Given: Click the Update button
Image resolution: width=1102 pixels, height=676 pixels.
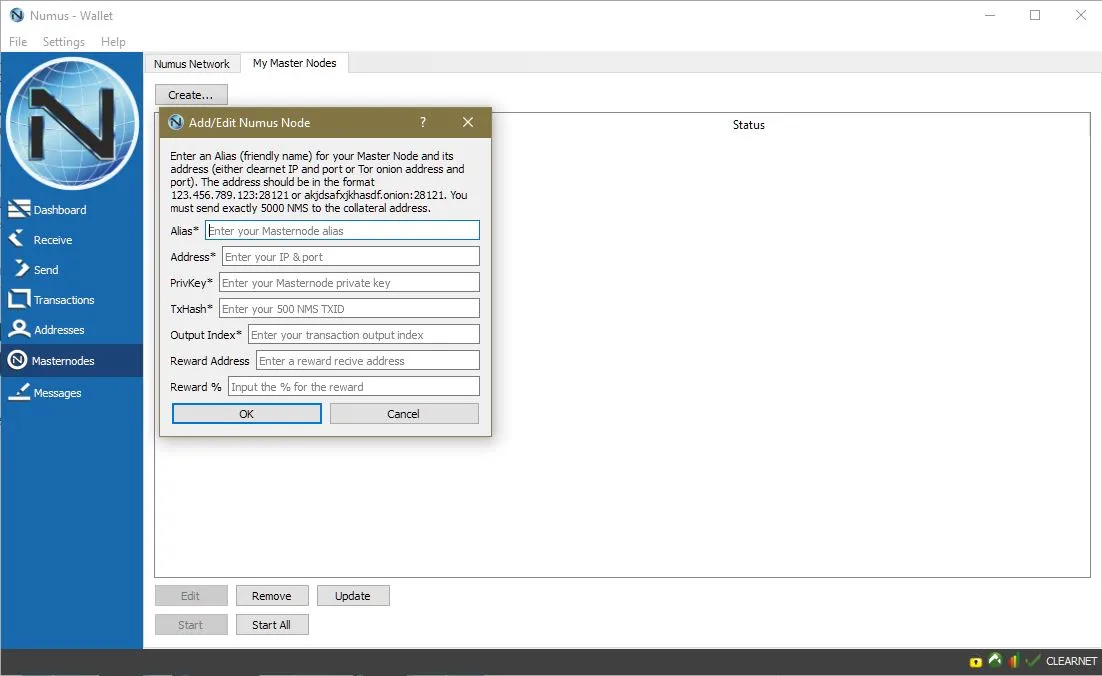Looking at the screenshot, I should coord(353,595).
